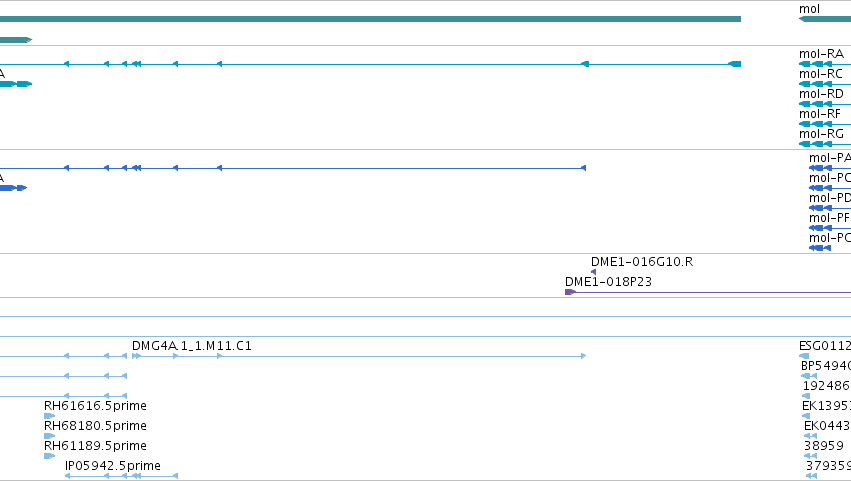Click the mol-RD exon glyphs
Viewport: 851px width, 481px height.
pyautogui.click(x=815, y=104)
